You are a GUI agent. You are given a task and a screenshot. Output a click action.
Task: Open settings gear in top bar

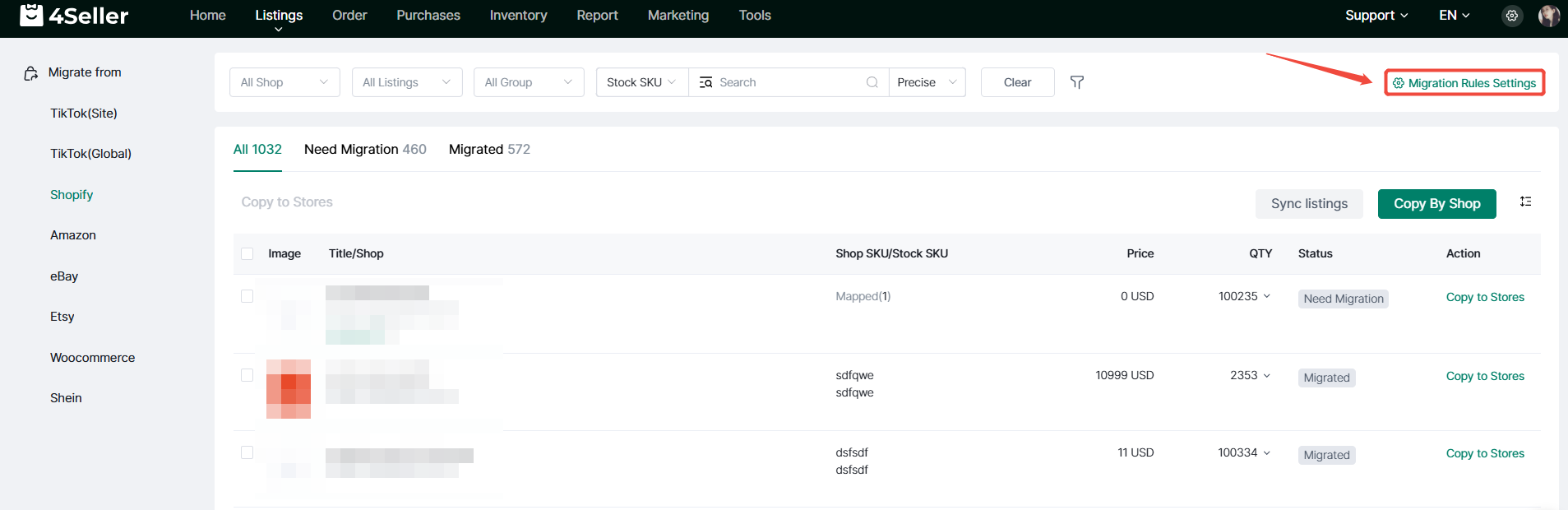pos(1511,16)
